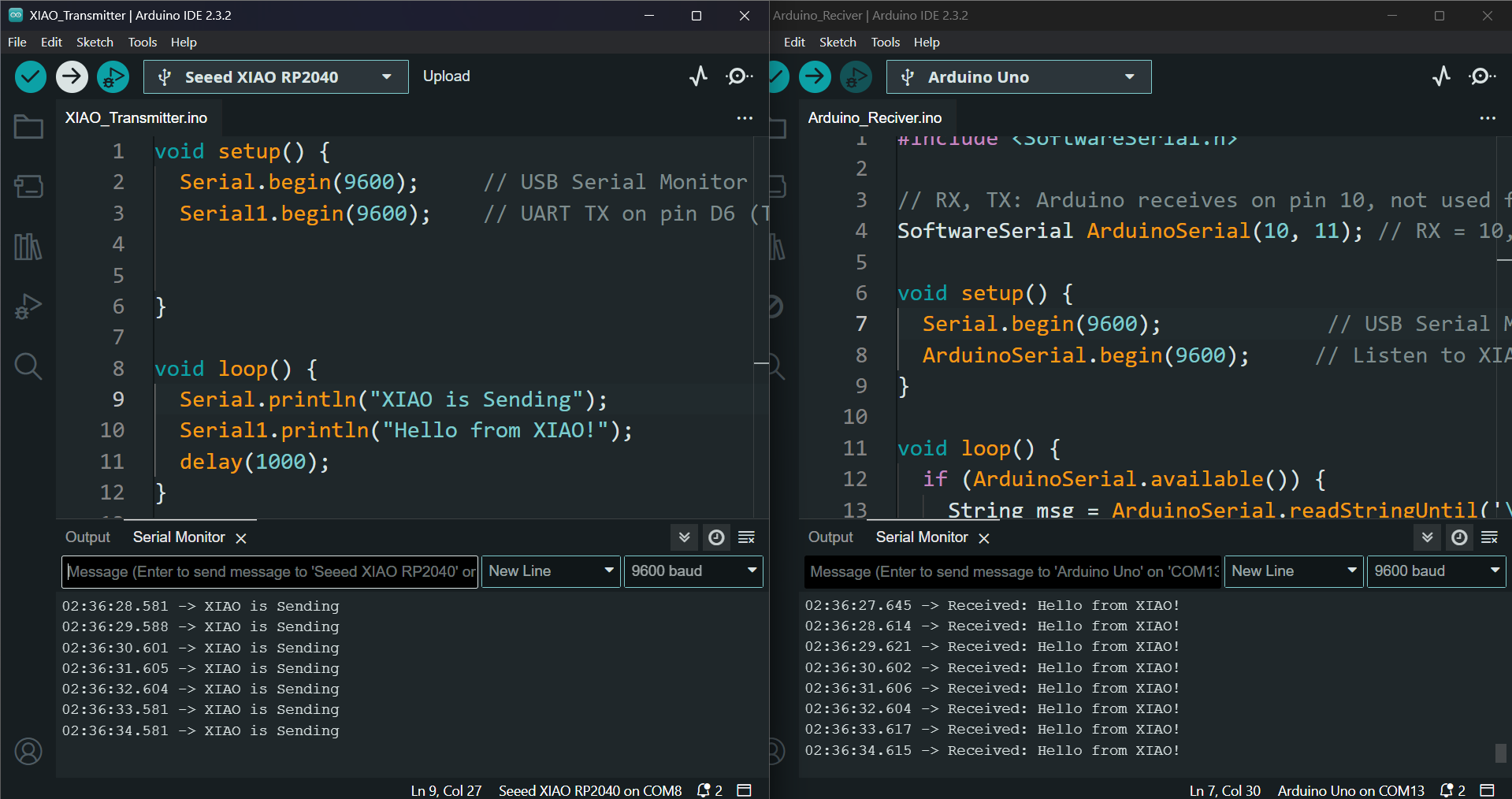Open tab overflow menu in XIAO_Transmitter editor
The width and height of the screenshot is (1512, 799).
pos(745,118)
